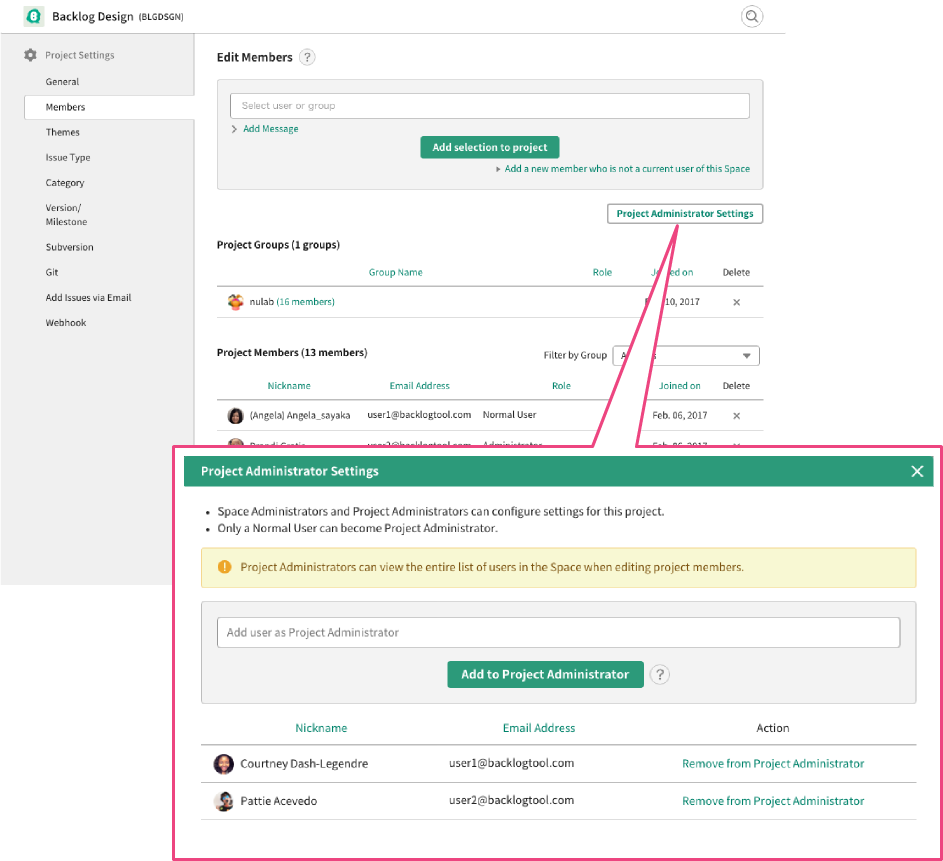Open Category settings
The height and width of the screenshot is (861, 943).
(65, 183)
